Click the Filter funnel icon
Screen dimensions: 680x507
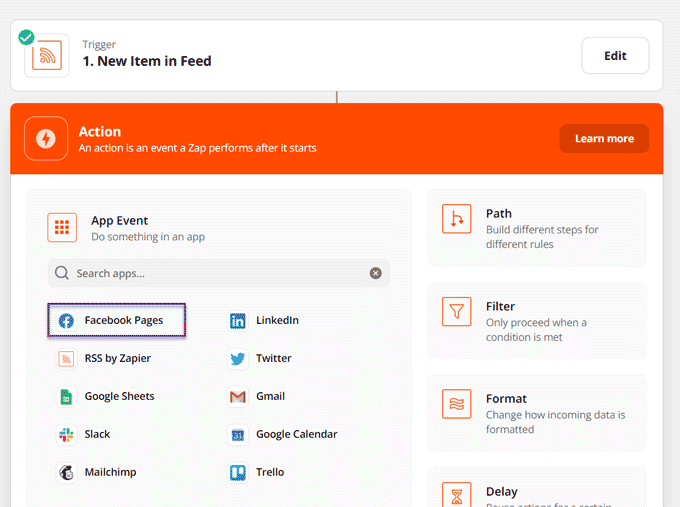click(457, 311)
